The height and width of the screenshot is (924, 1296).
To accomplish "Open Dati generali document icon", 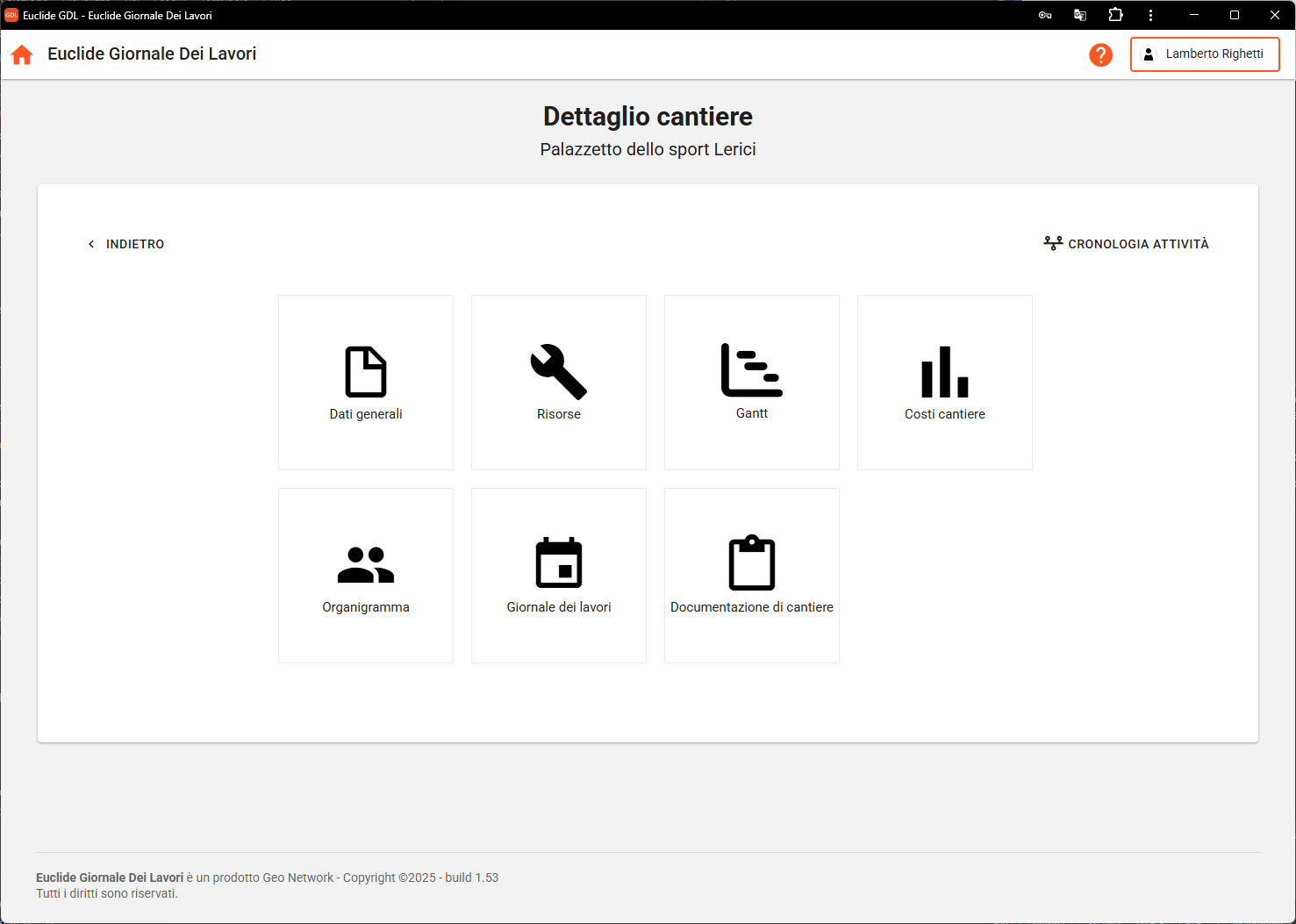I will point(366,372).
